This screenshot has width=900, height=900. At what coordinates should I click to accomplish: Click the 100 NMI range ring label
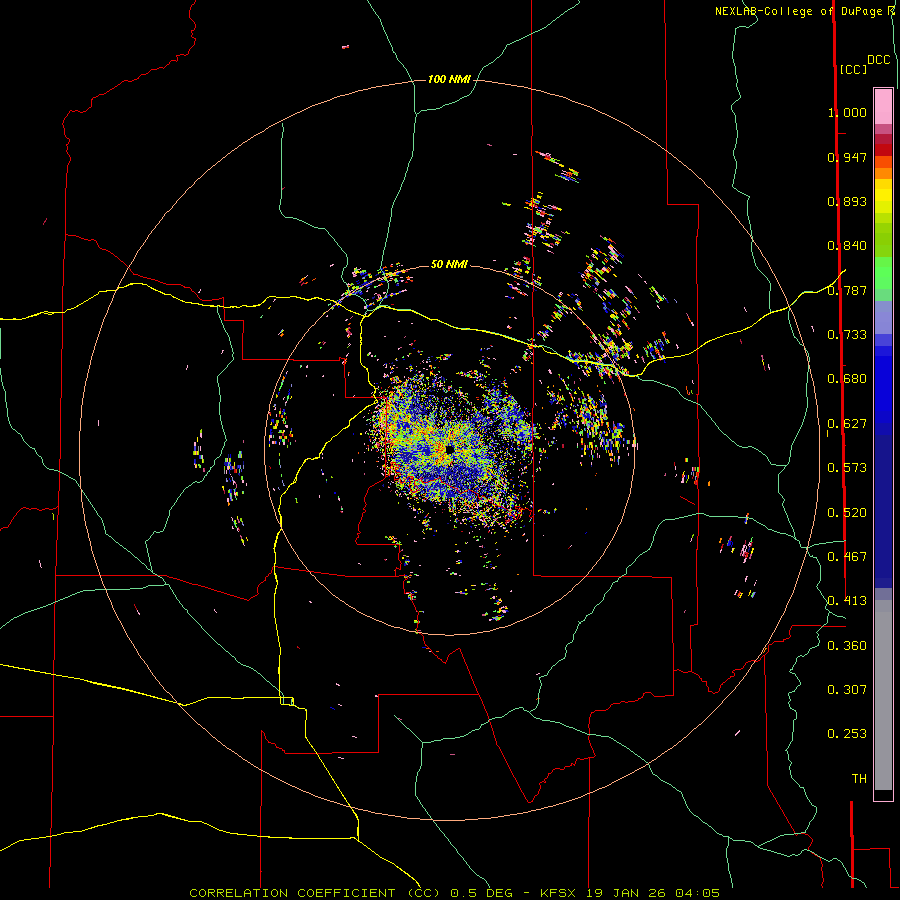pos(449,79)
